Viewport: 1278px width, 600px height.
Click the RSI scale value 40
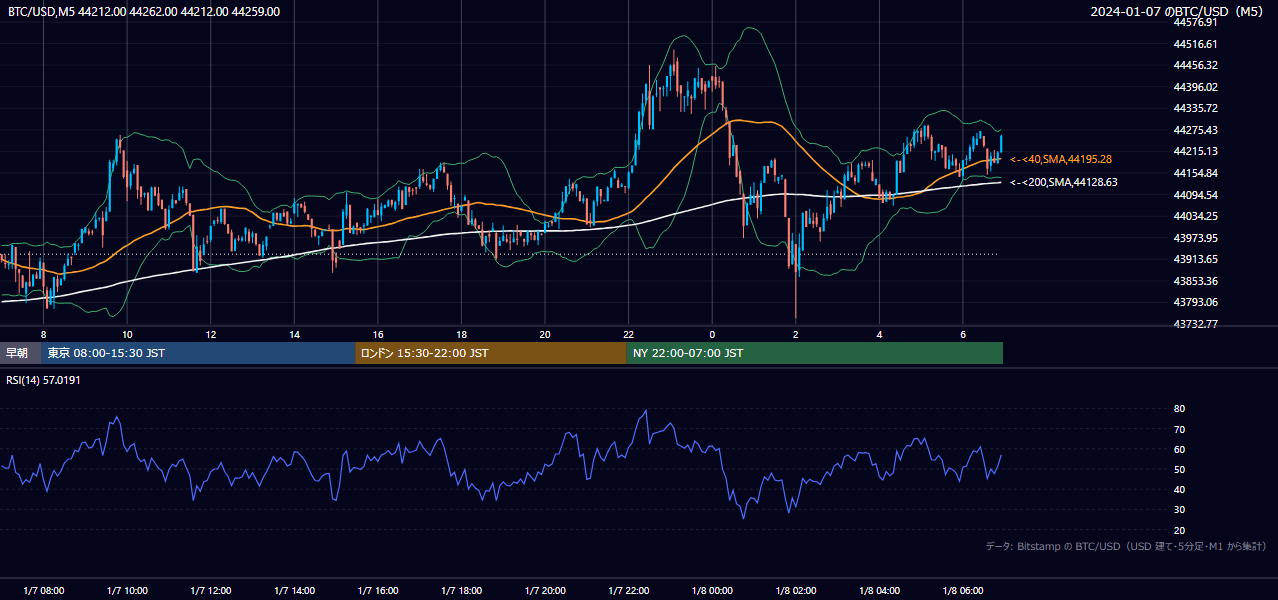pyautogui.click(x=1179, y=489)
